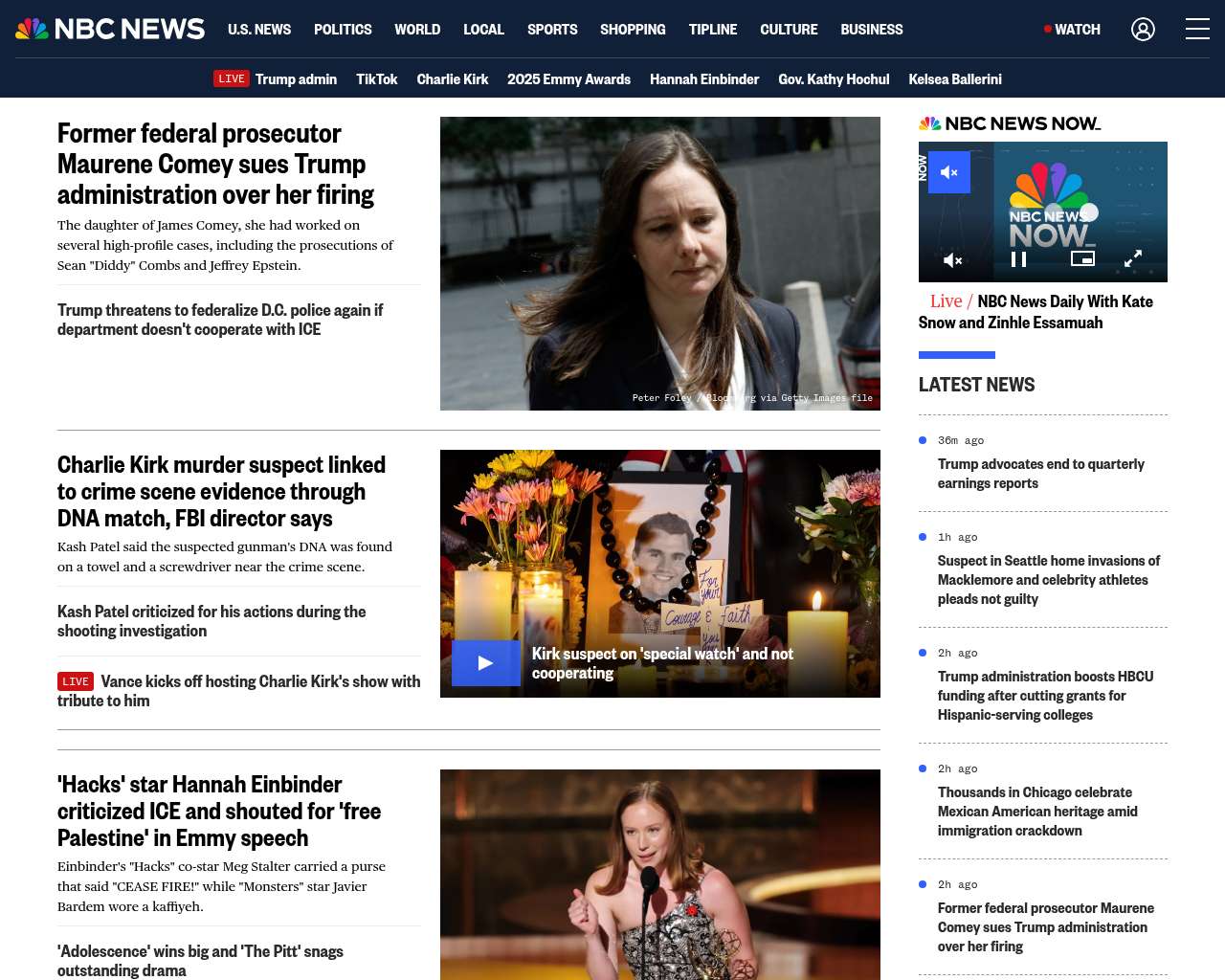Viewport: 1225px width, 980px height.
Task: Open the Gov. Kathy Hochul topic
Action: 834,79
